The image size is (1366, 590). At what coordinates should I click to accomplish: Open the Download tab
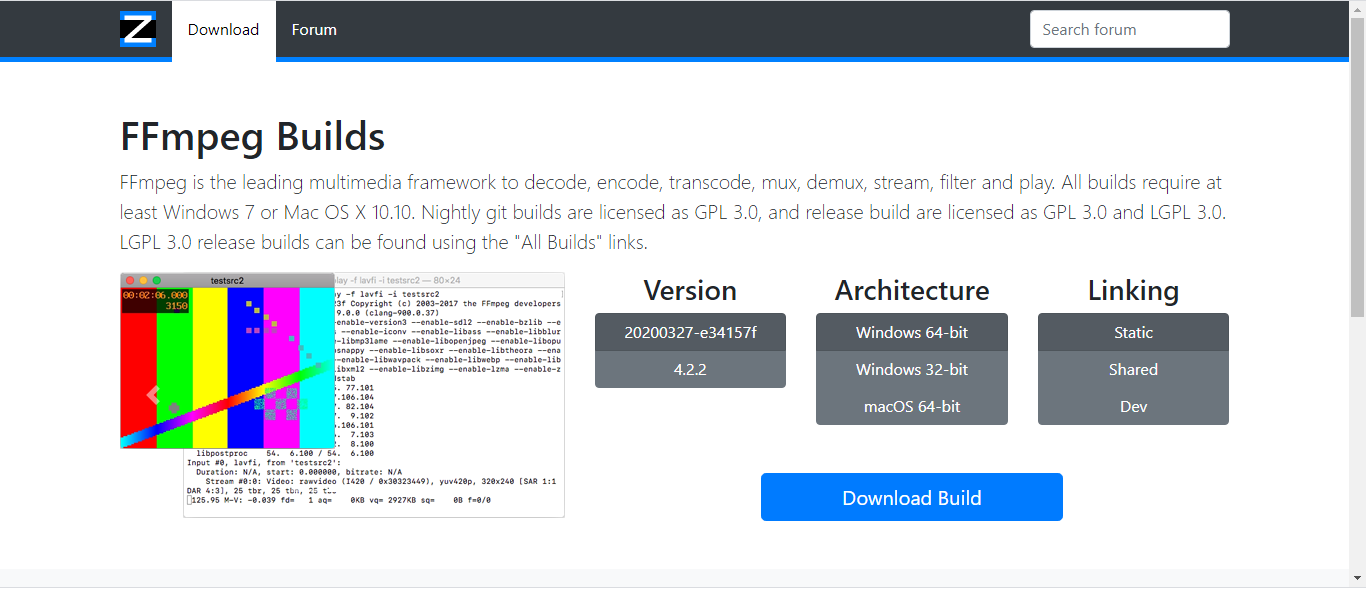click(223, 30)
